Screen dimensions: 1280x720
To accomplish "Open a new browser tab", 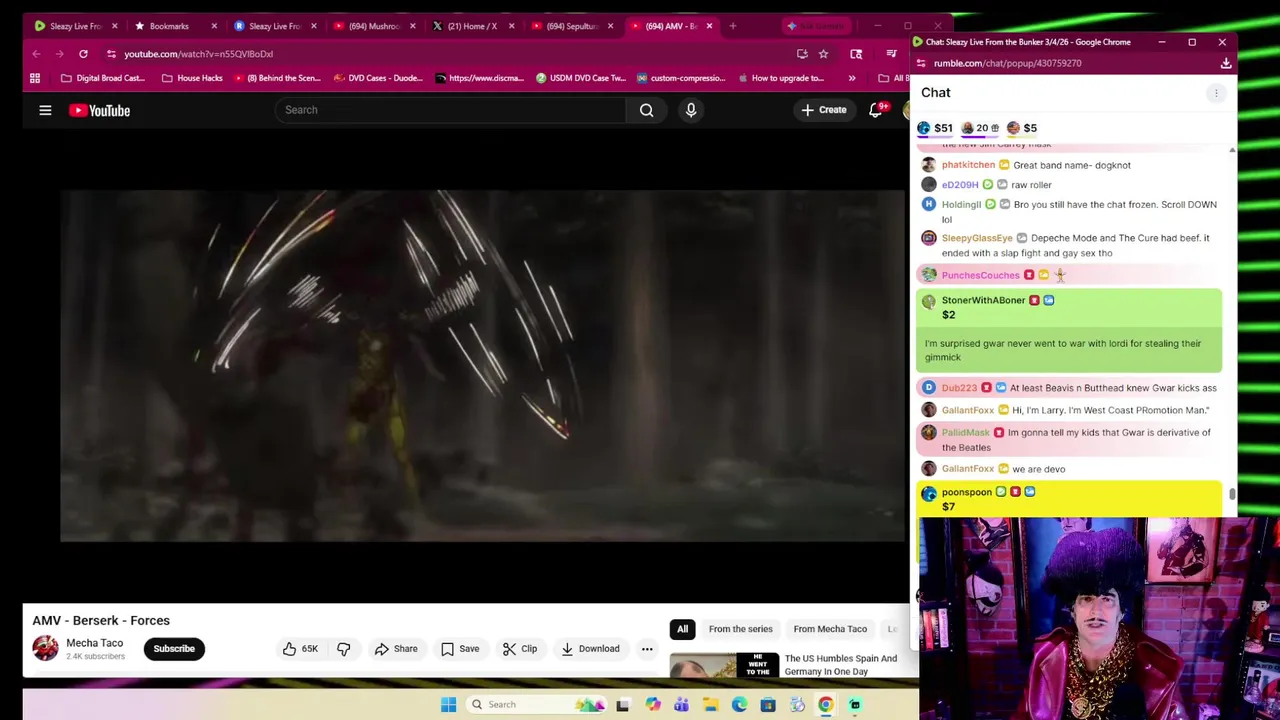I will 732,26.
